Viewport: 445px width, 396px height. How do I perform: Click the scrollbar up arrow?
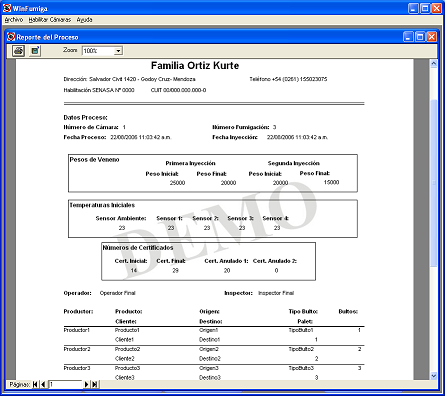(434, 63)
